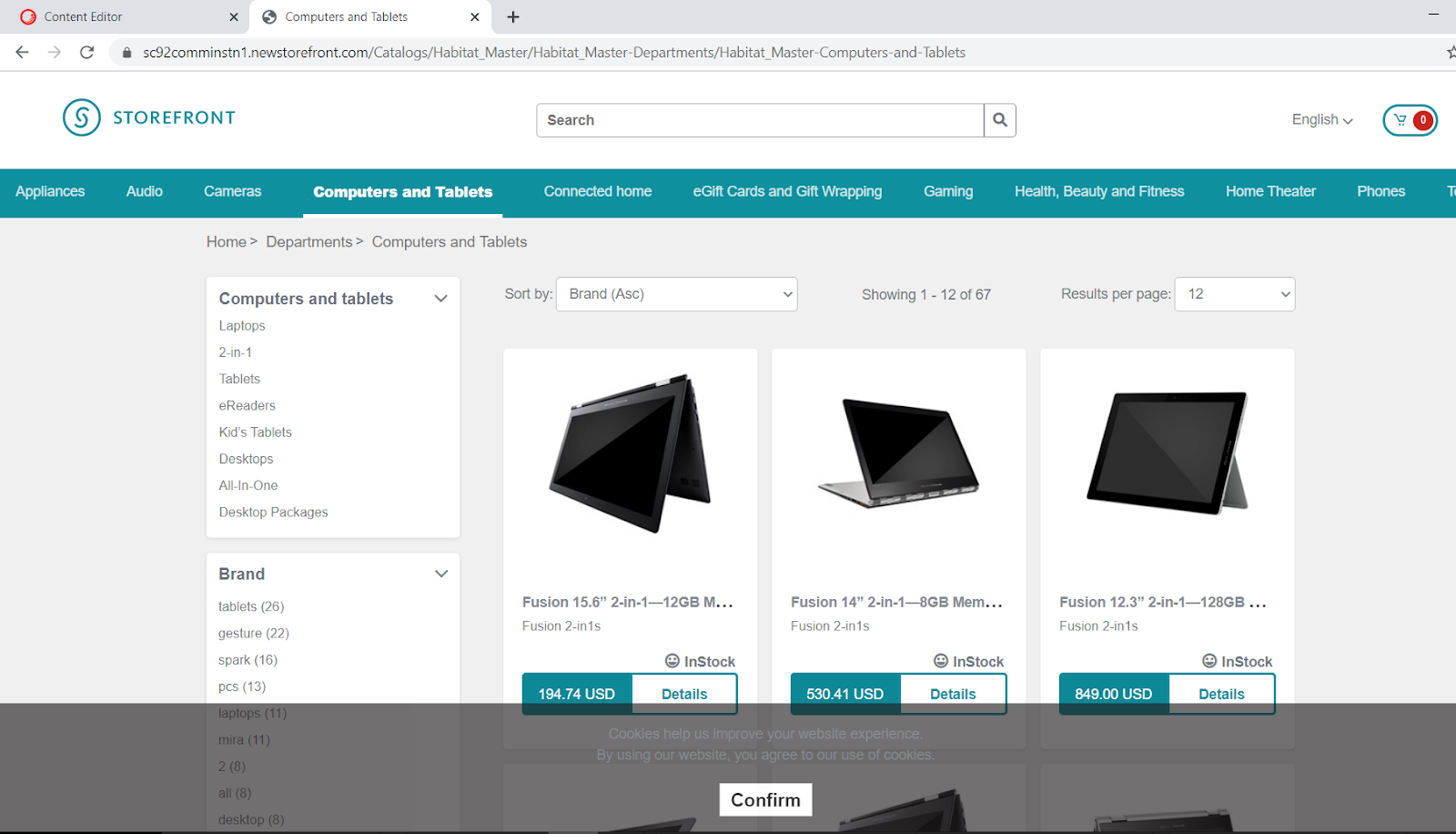Open the Phones menu

(x=1381, y=191)
